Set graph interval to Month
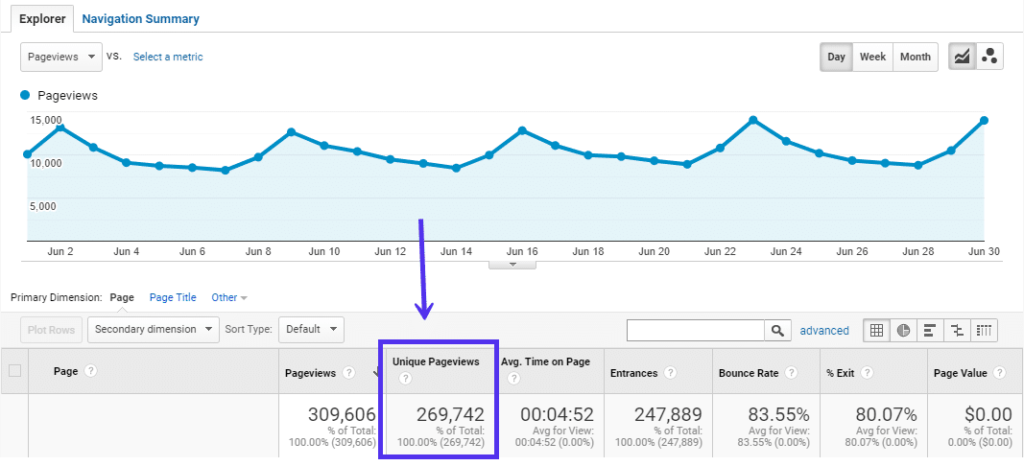 (915, 57)
